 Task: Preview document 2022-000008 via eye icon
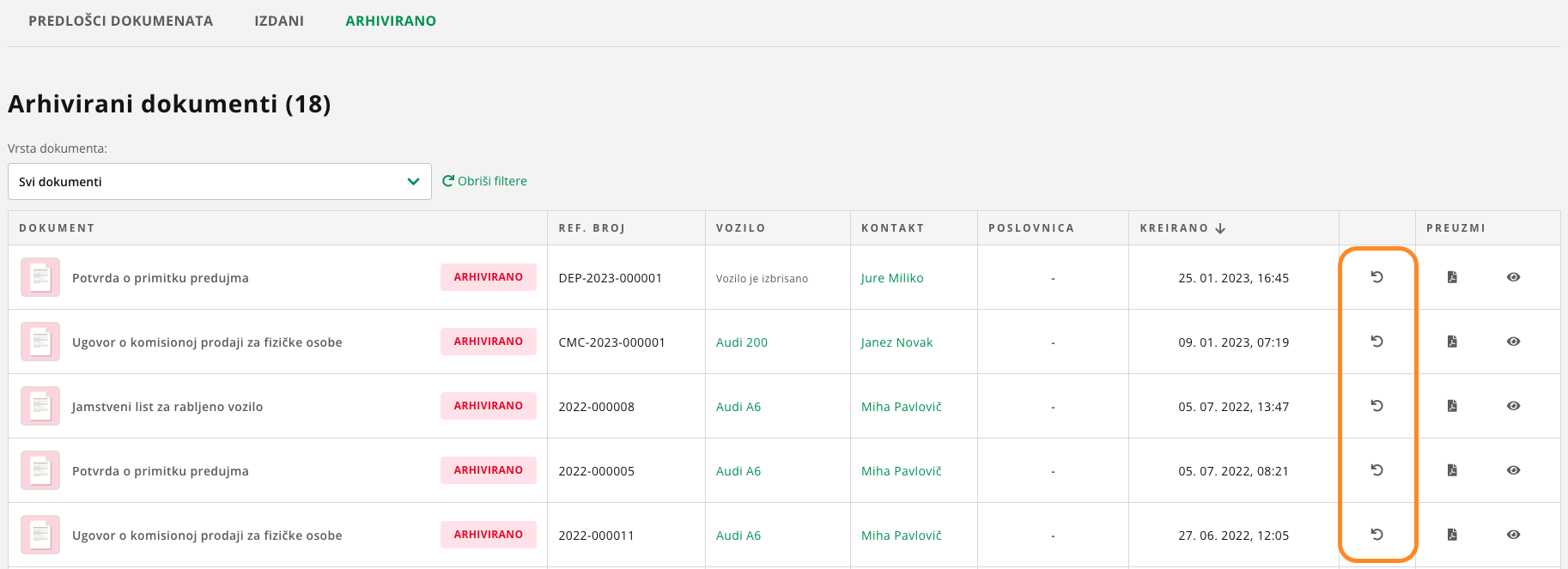click(x=1513, y=406)
